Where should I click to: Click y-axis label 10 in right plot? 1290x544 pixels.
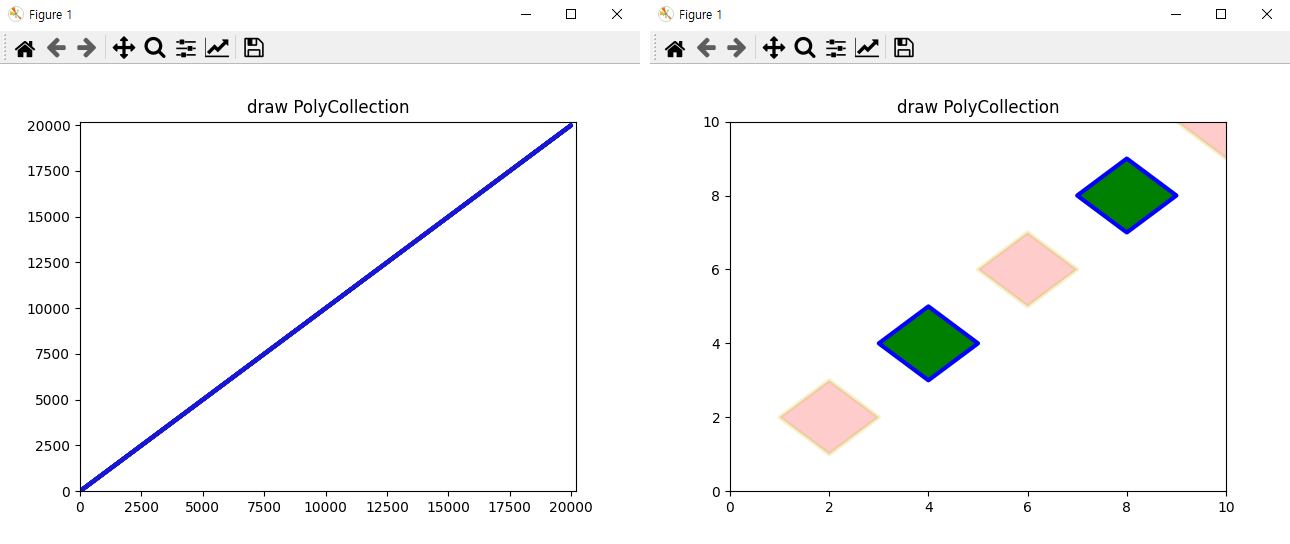click(x=712, y=122)
